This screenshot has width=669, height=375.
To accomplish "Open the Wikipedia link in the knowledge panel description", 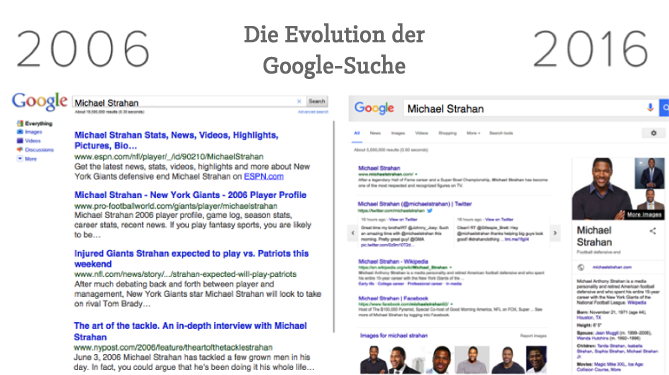I will tap(637, 302).
